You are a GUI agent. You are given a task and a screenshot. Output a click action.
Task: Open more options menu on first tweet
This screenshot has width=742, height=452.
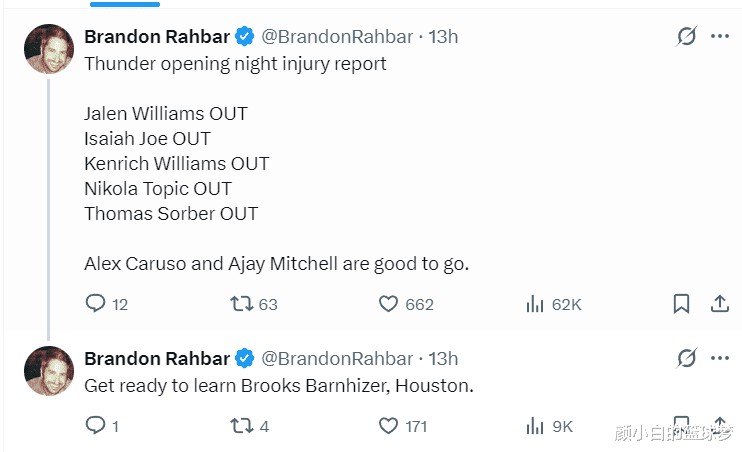click(x=720, y=37)
